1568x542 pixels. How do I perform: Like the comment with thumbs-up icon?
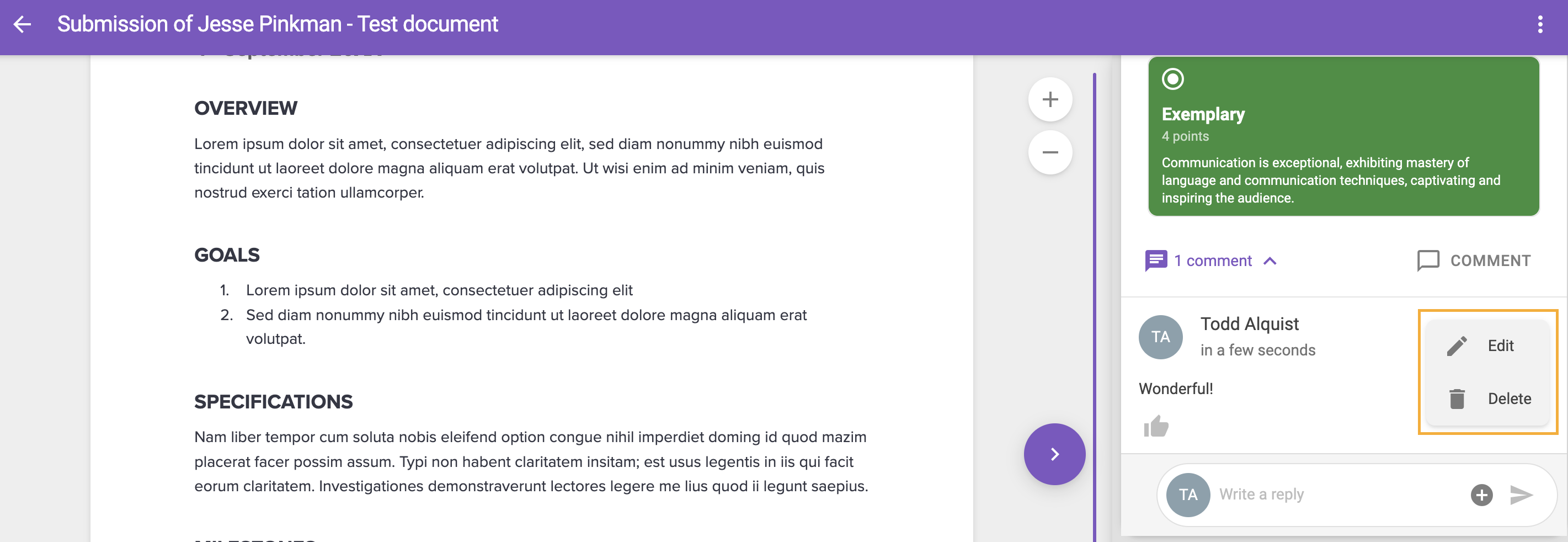[x=1156, y=426]
